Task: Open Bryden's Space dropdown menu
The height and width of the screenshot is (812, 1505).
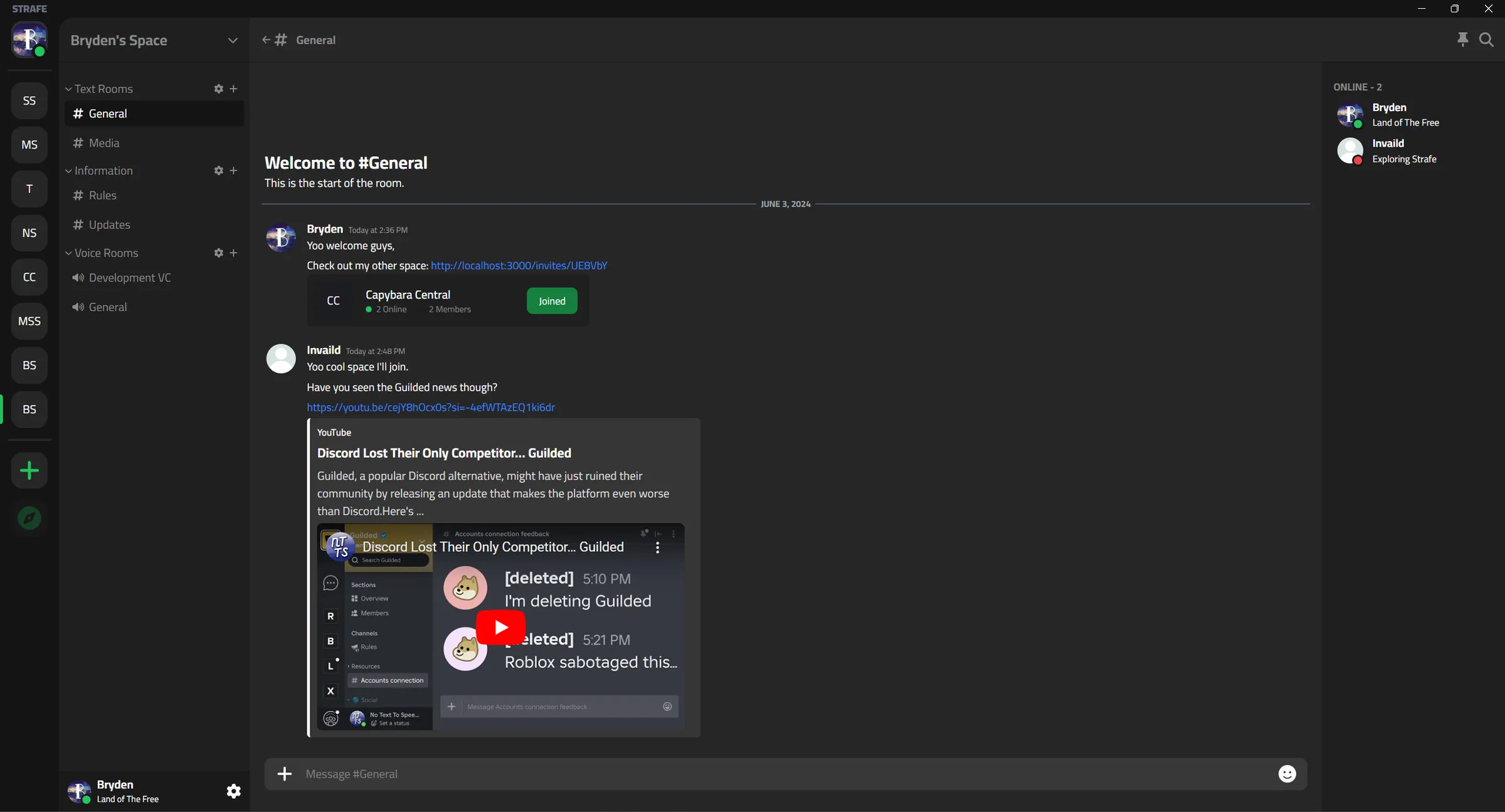Action: 232,41
